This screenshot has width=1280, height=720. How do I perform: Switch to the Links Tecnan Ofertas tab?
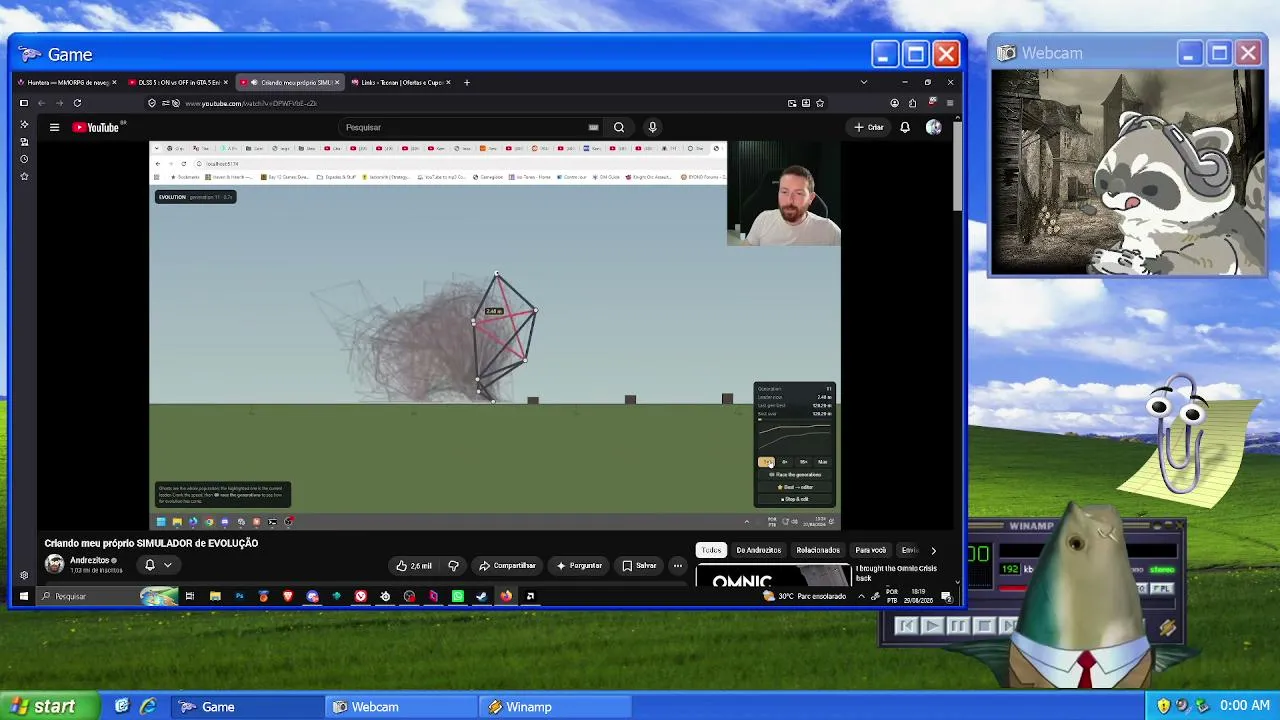tap(401, 82)
